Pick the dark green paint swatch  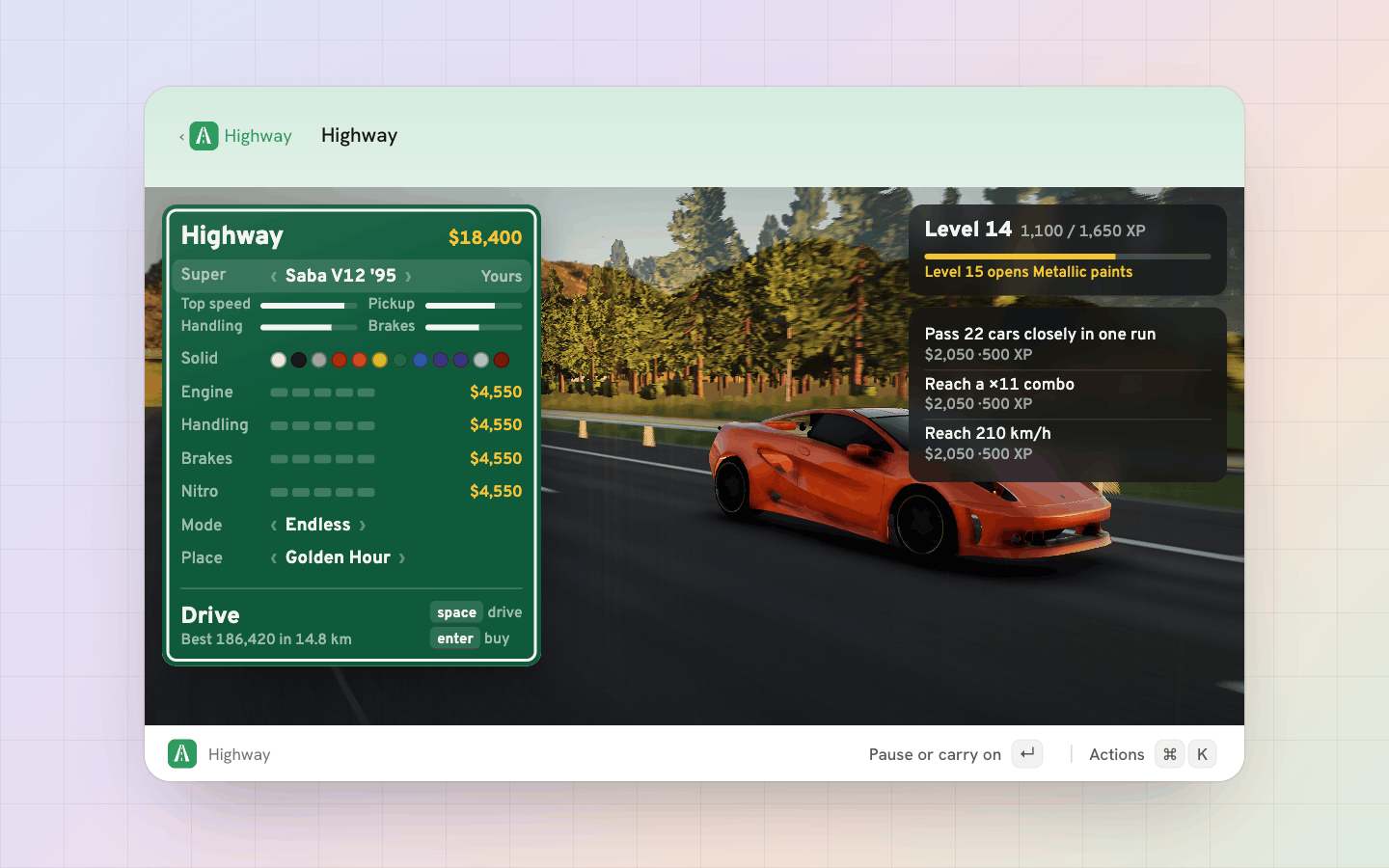click(400, 360)
